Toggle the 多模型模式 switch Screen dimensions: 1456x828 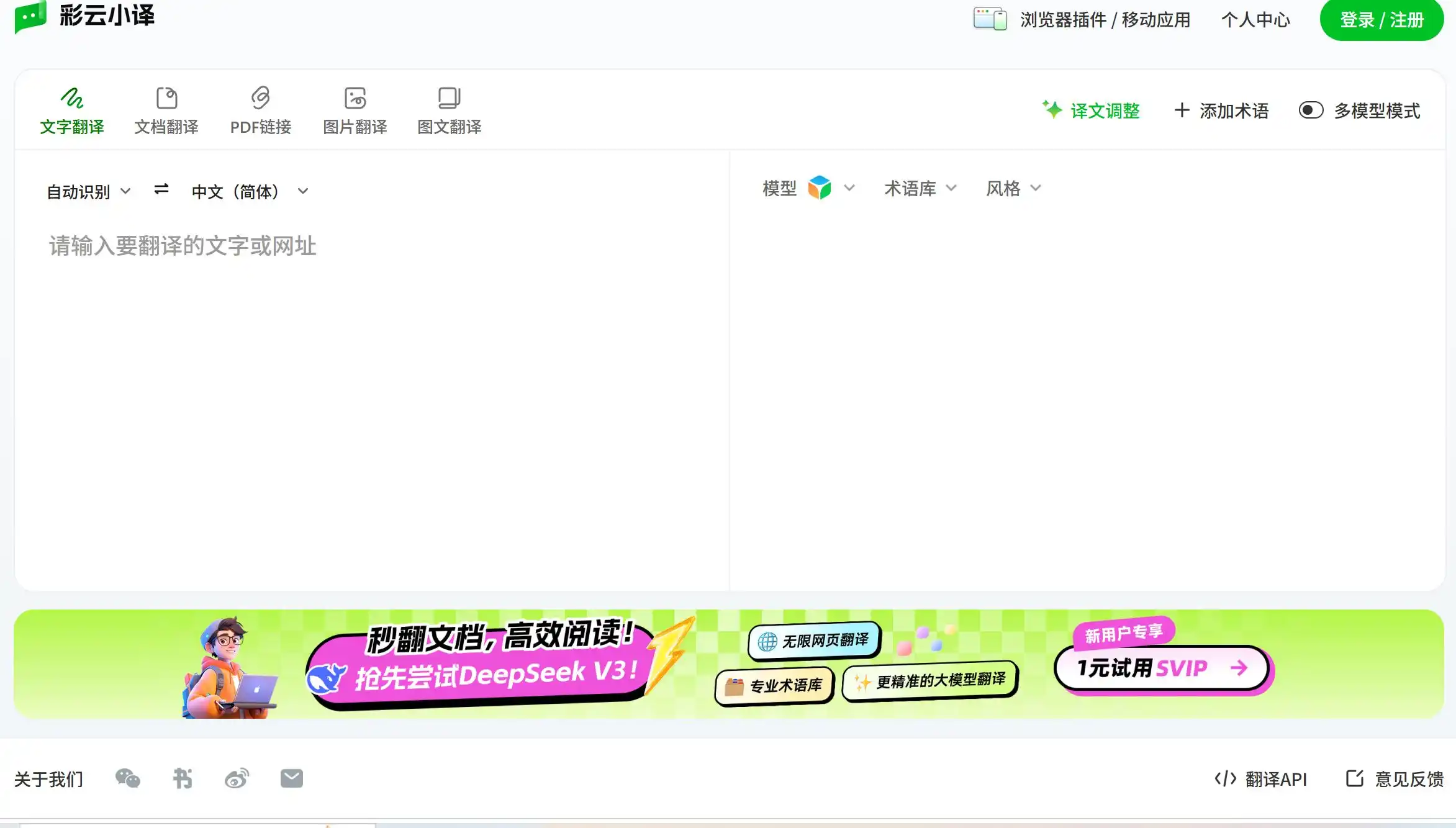pyautogui.click(x=1311, y=110)
